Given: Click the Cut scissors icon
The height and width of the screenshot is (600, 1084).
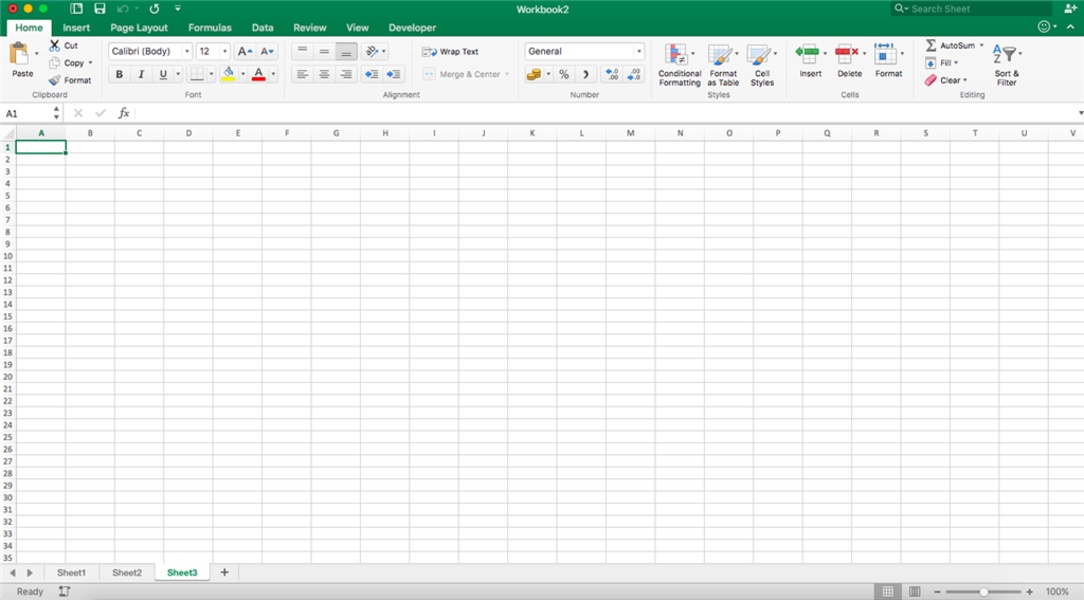Looking at the screenshot, I should [x=55, y=46].
